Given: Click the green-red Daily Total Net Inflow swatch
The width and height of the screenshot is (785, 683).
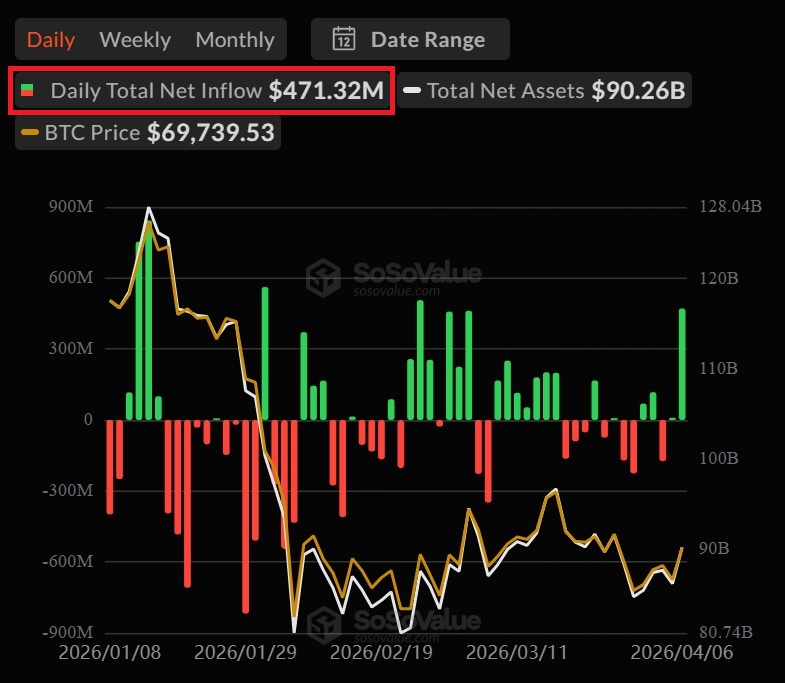Looking at the screenshot, I should pos(27,90).
